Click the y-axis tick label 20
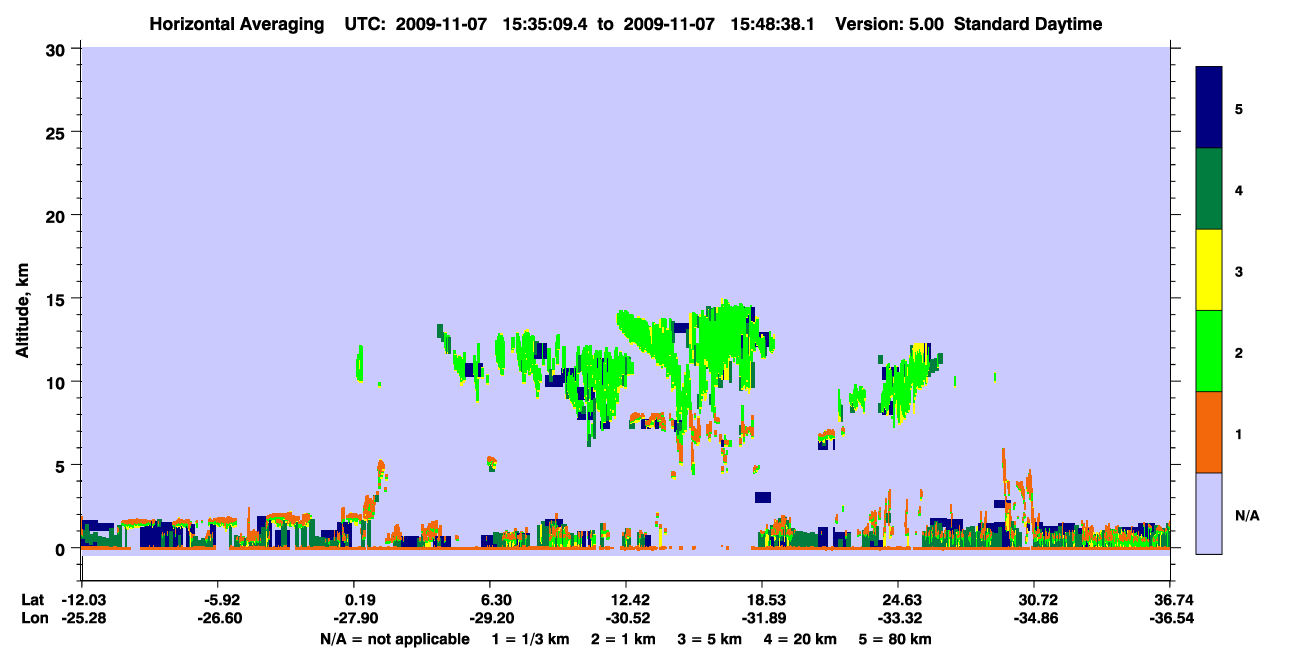Viewport: 1300px width, 667px height. click(x=58, y=215)
